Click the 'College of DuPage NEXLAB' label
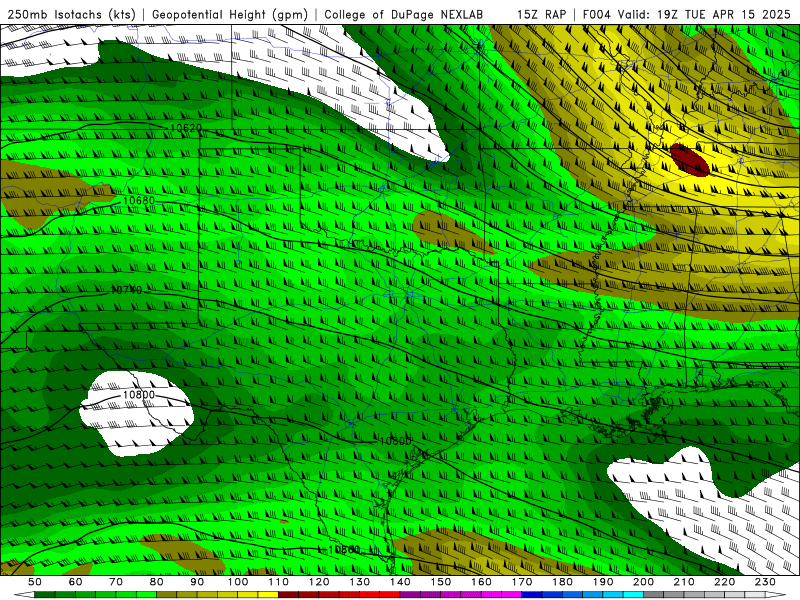800x600 pixels. 404,15
